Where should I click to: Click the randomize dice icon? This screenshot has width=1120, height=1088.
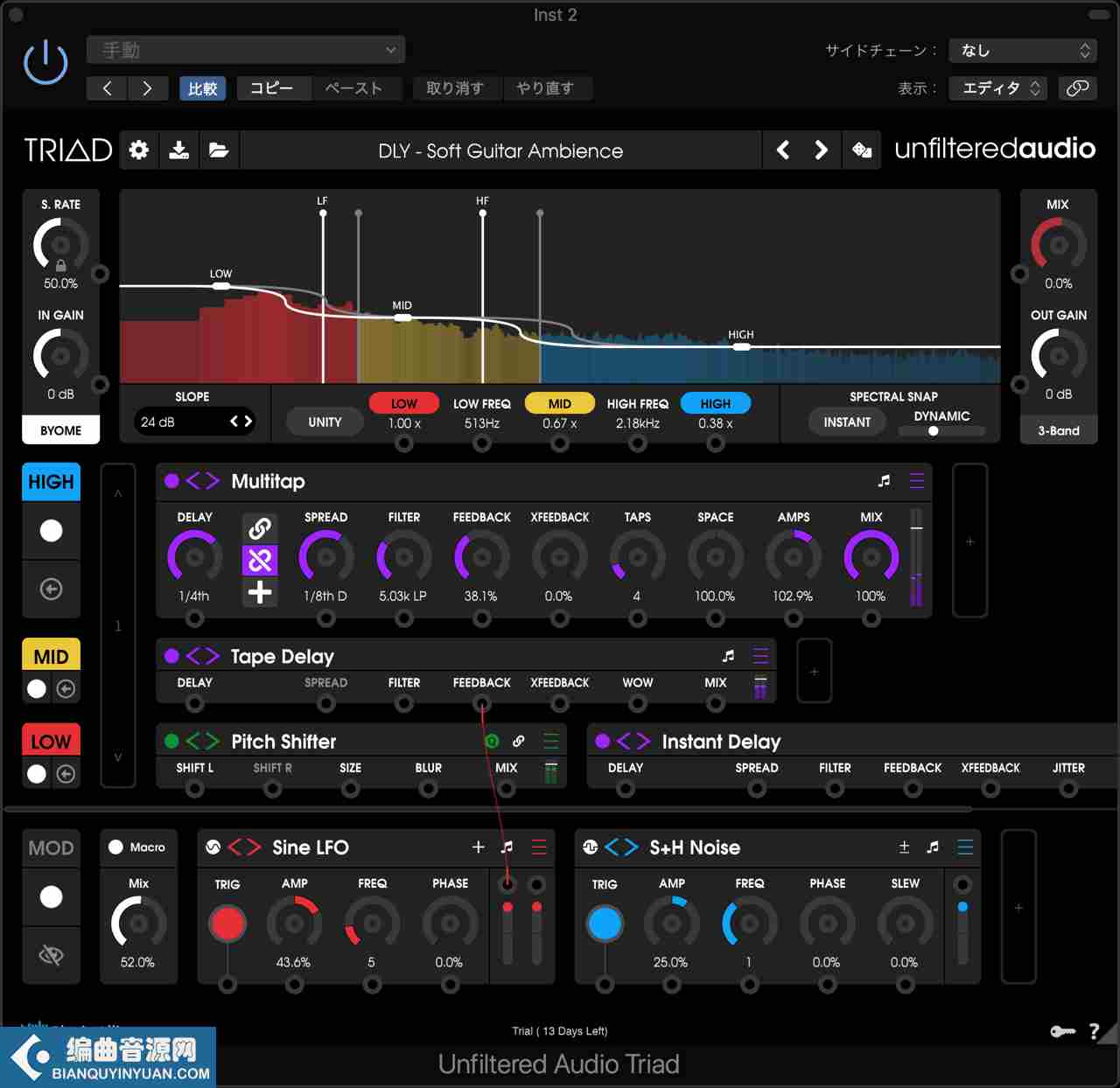(x=862, y=150)
